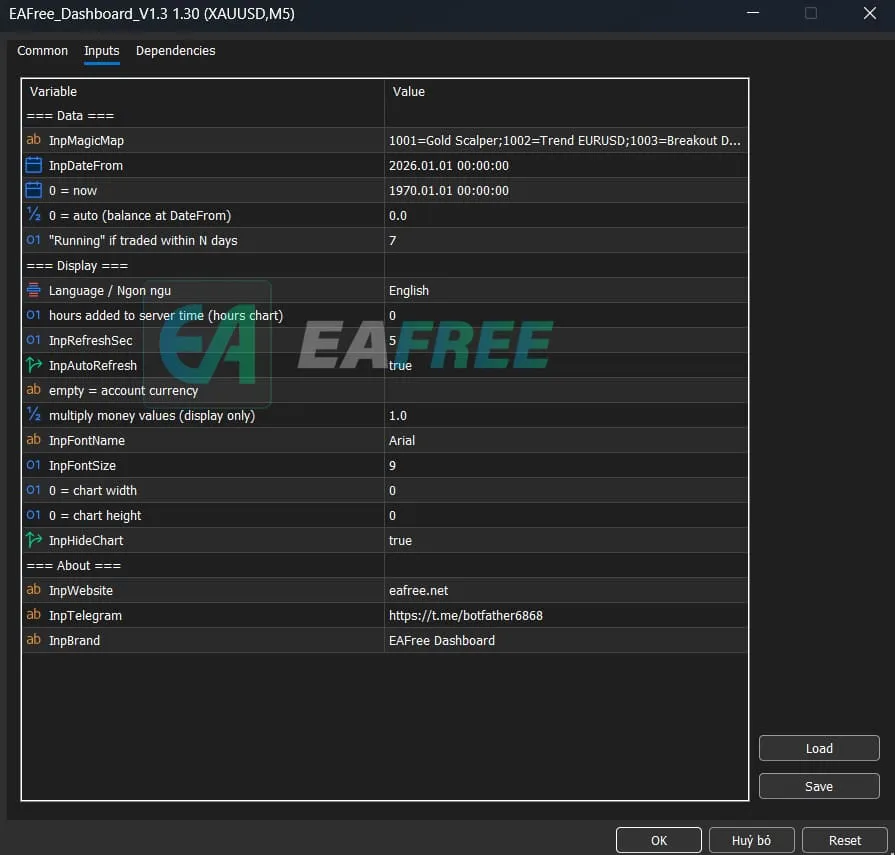
Task: Edit the InpWebsite value eafree.net
Action: (x=566, y=591)
